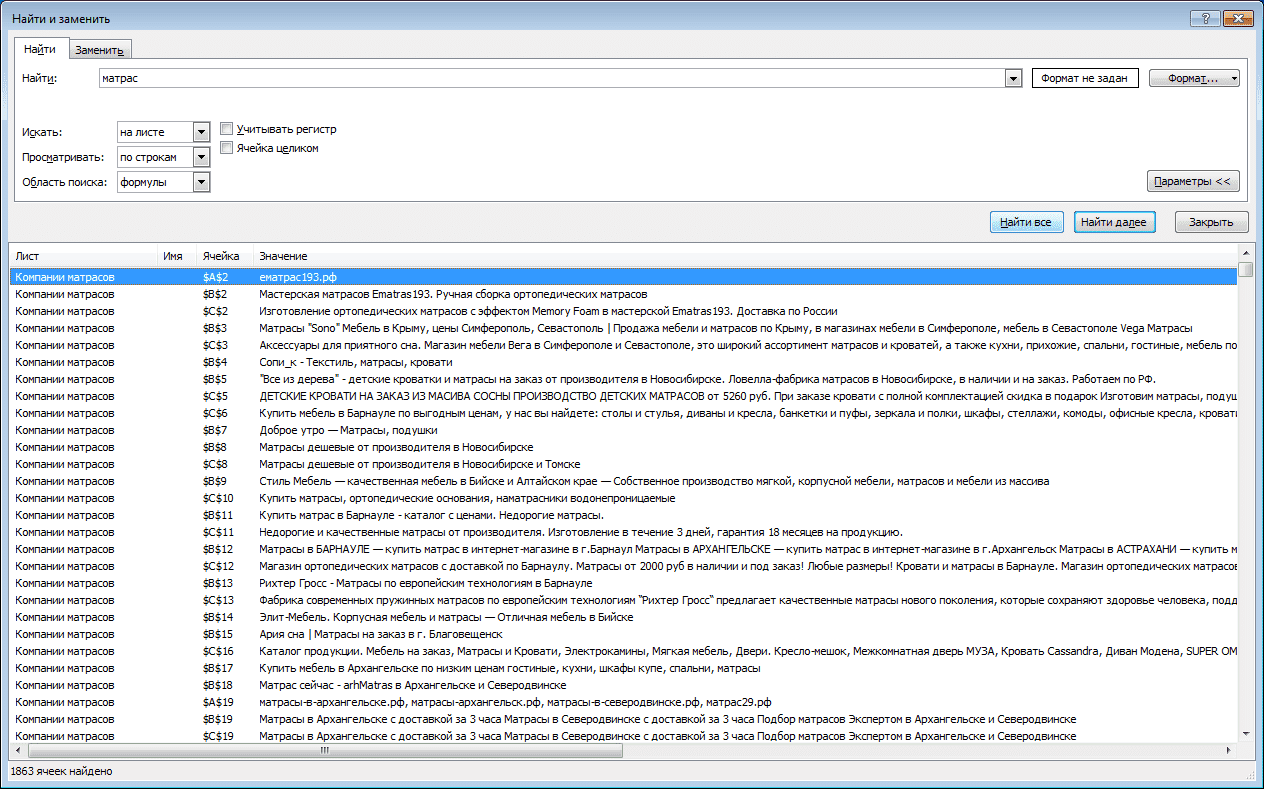Select result row with cell $B$8
The image size is (1264, 789).
[623, 447]
